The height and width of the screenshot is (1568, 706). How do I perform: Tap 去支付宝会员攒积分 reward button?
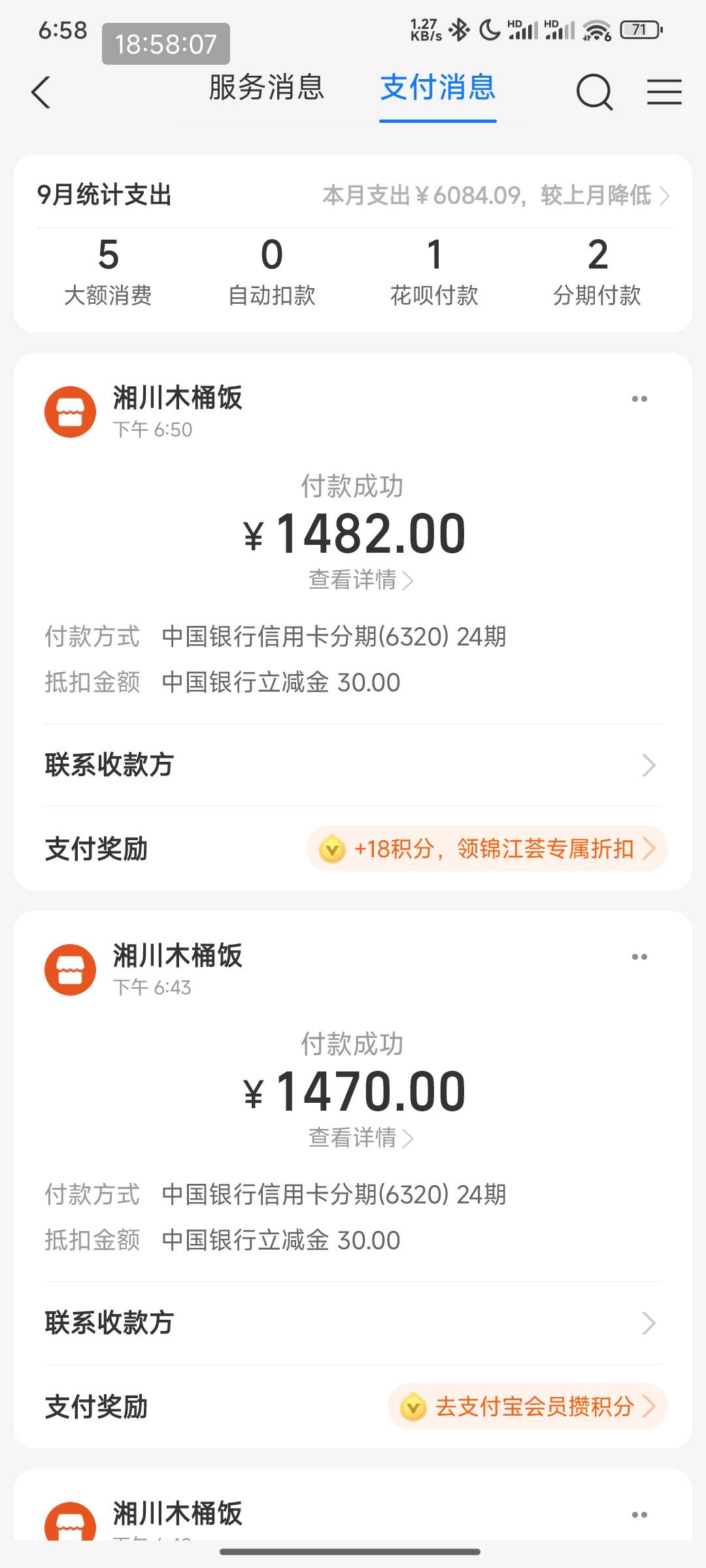click(528, 1406)
